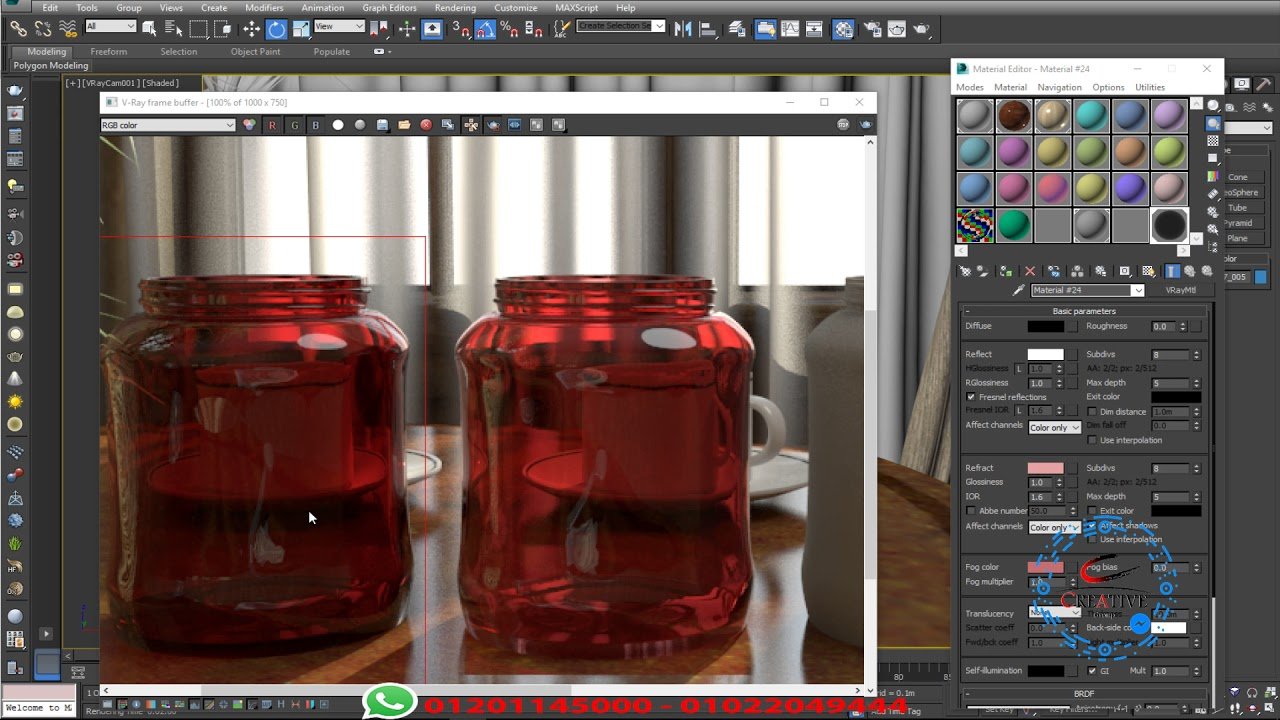
Task: Click the red clear image icon in frame buffer
Action: [426, 125]
